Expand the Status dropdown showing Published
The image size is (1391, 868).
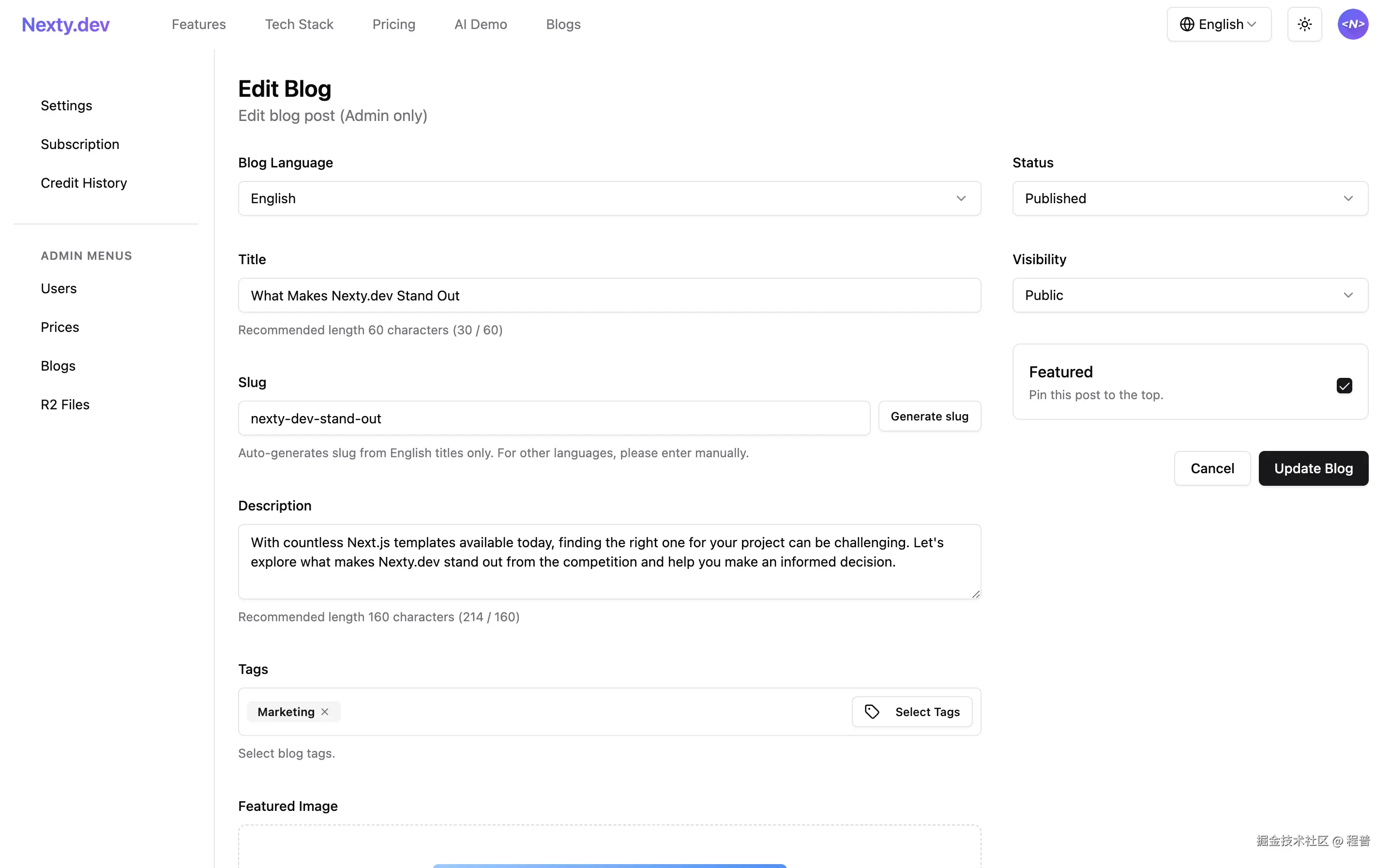[1190, 199]
